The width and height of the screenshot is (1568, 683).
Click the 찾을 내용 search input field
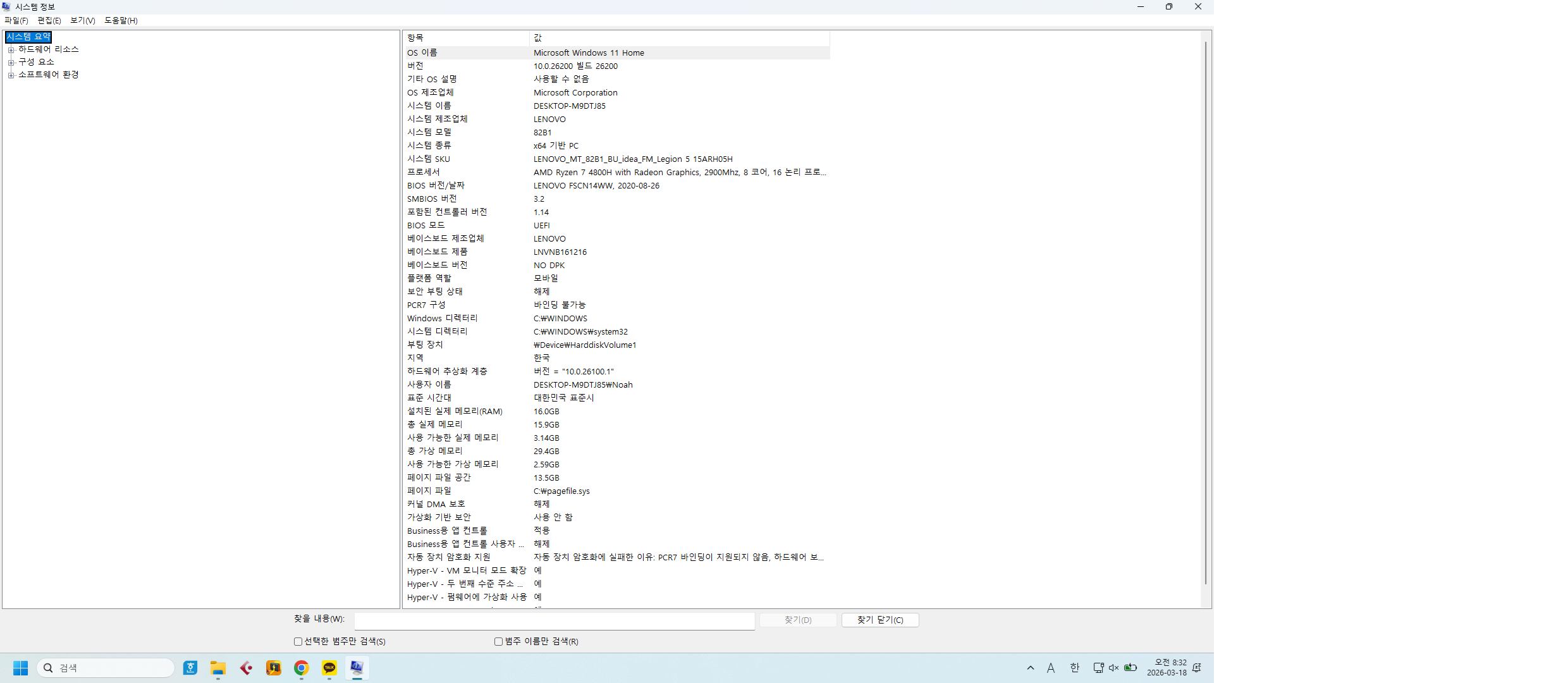click(x=554, y=621)
